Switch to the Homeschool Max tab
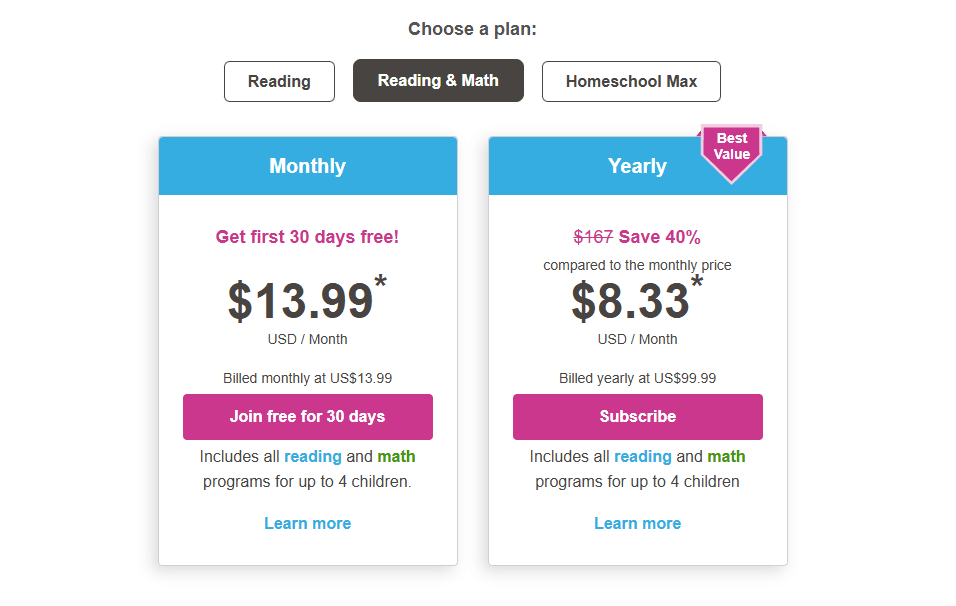The width and height of the screenshot is (956, 606). coord(631,81)
